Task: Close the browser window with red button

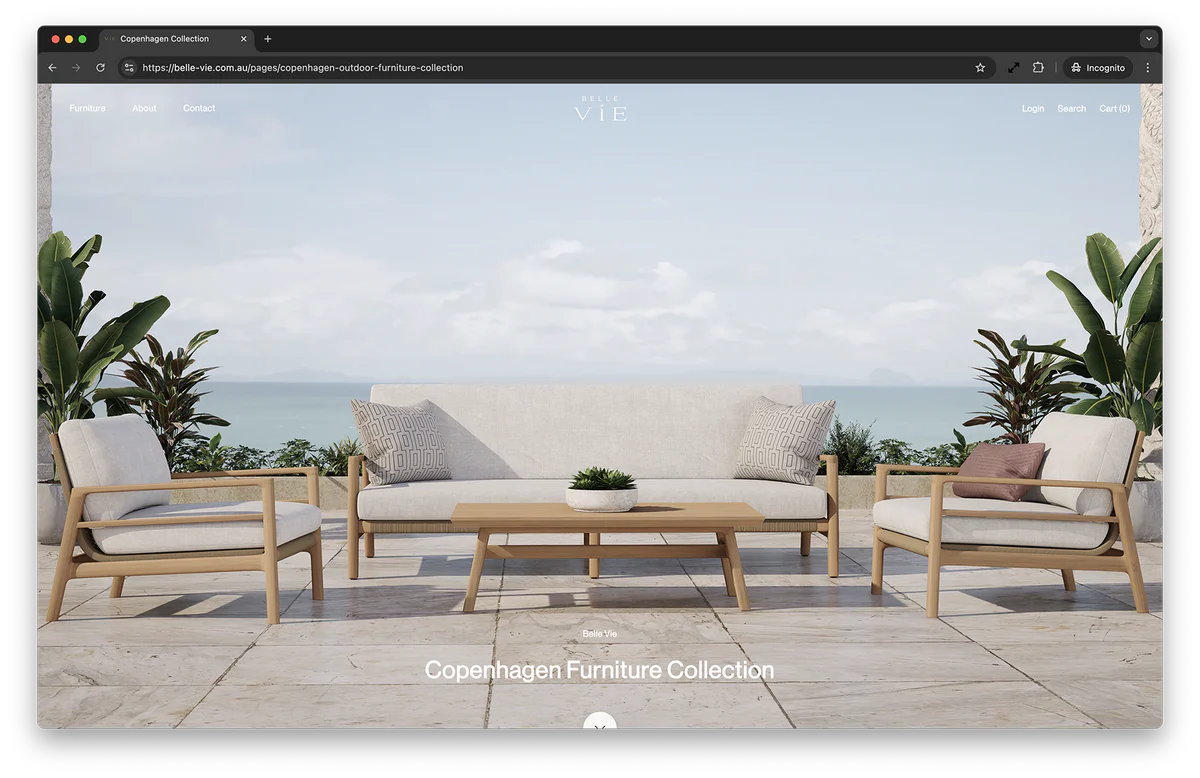Action: coord(55,39)
